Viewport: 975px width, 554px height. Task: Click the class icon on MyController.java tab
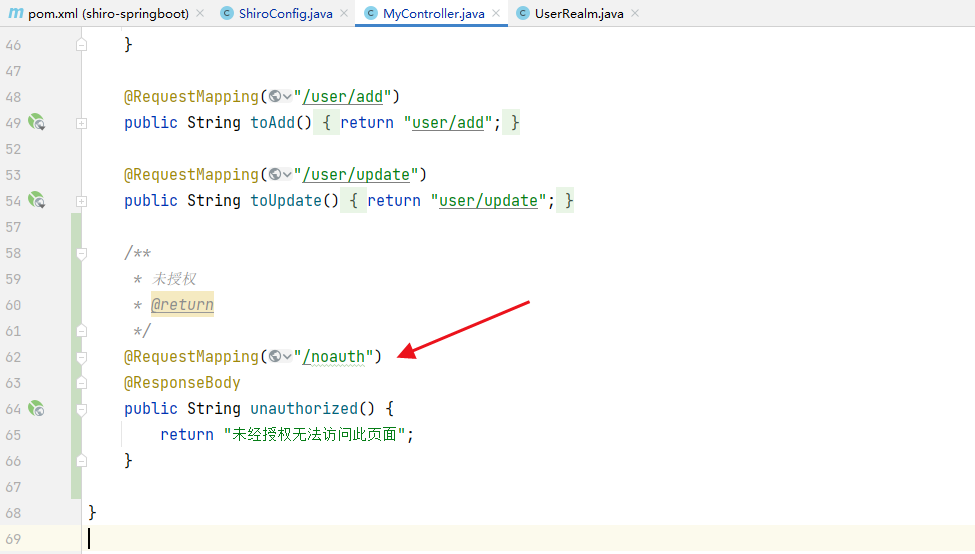pos(371,13)
